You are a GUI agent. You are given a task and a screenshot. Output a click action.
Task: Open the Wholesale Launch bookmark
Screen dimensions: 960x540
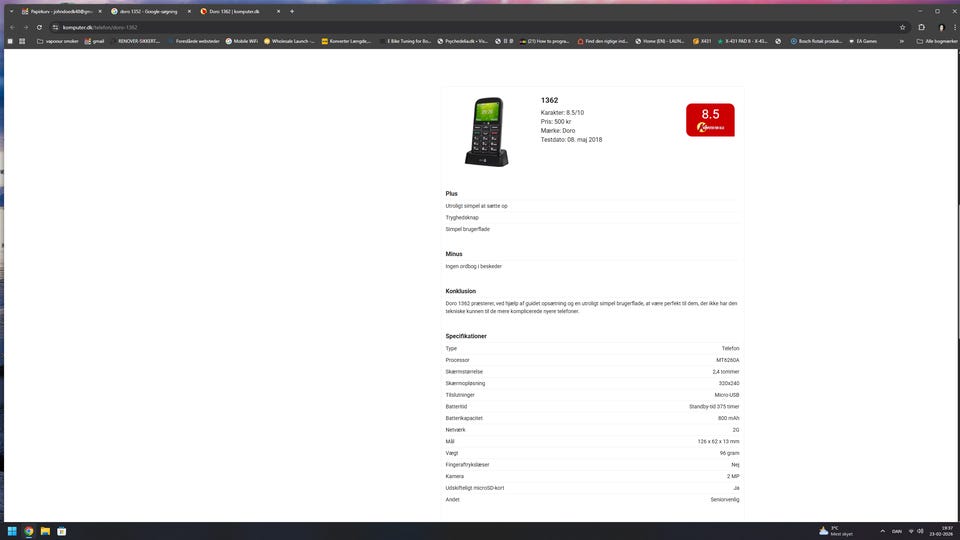click(x=289, y=42)
